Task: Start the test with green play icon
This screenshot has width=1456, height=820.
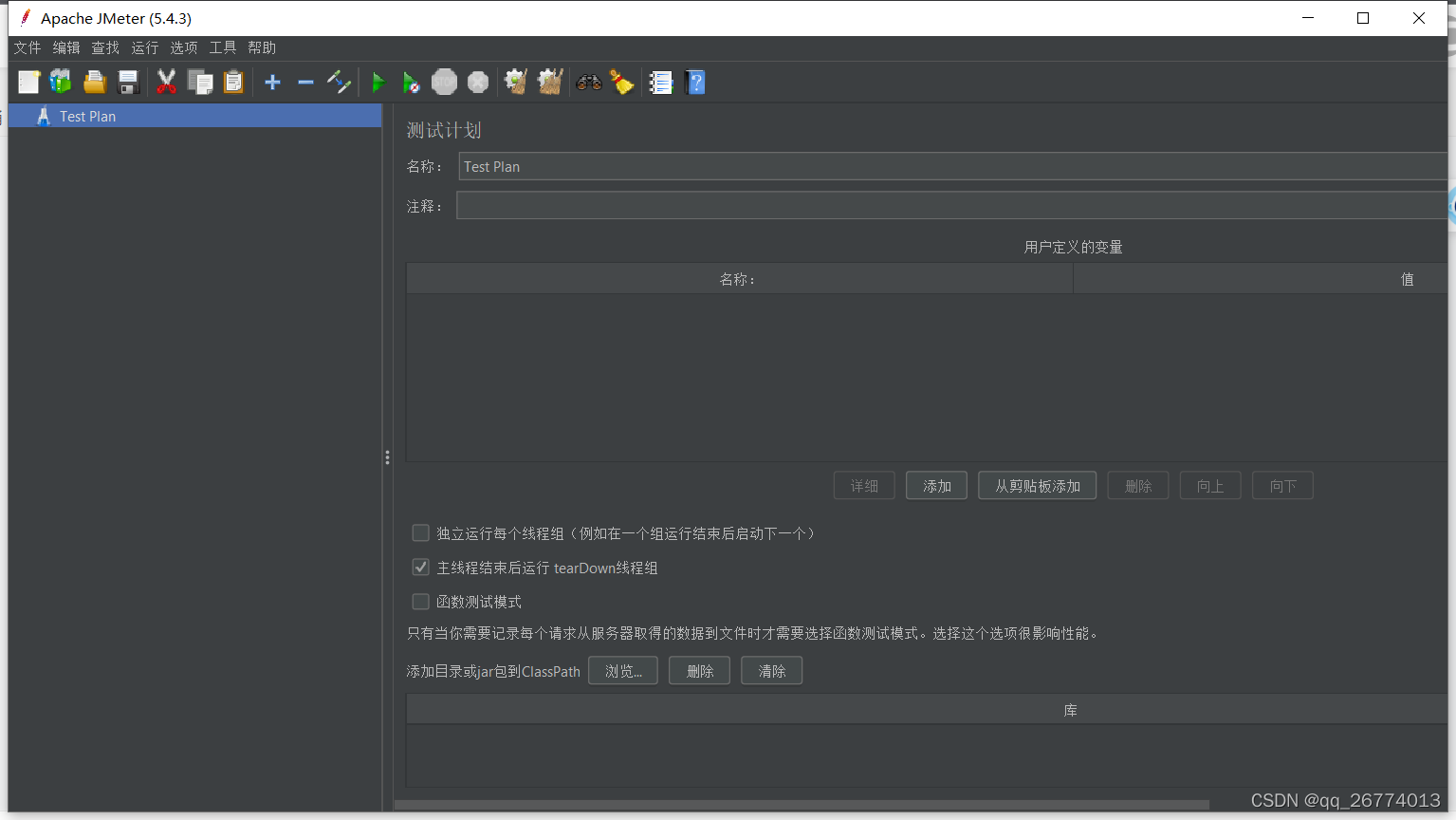Action: [x=378, y=83]
